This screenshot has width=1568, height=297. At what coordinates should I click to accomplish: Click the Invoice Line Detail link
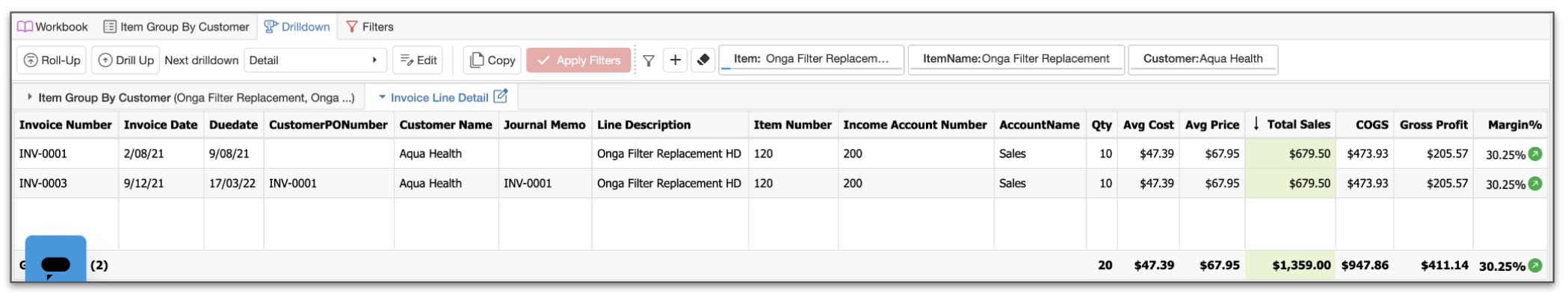pyautogui.click(x=439, y=98)
